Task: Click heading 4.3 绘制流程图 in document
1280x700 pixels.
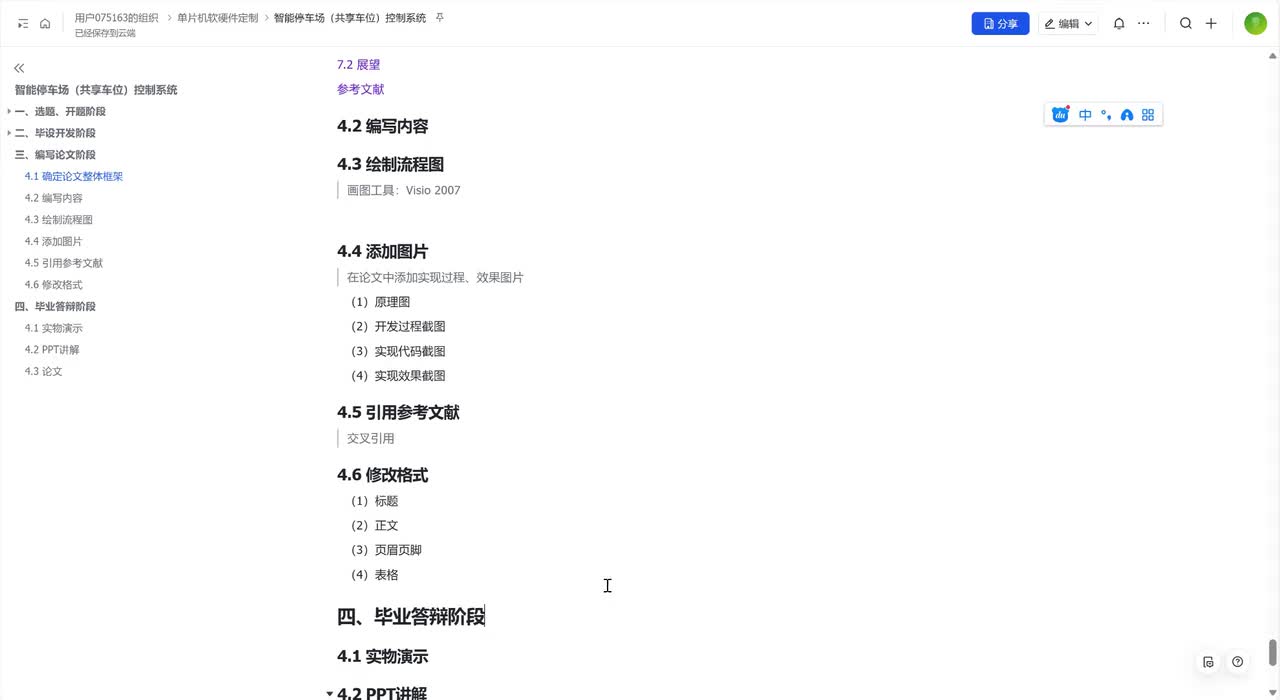Action: (x=390, y=165)
